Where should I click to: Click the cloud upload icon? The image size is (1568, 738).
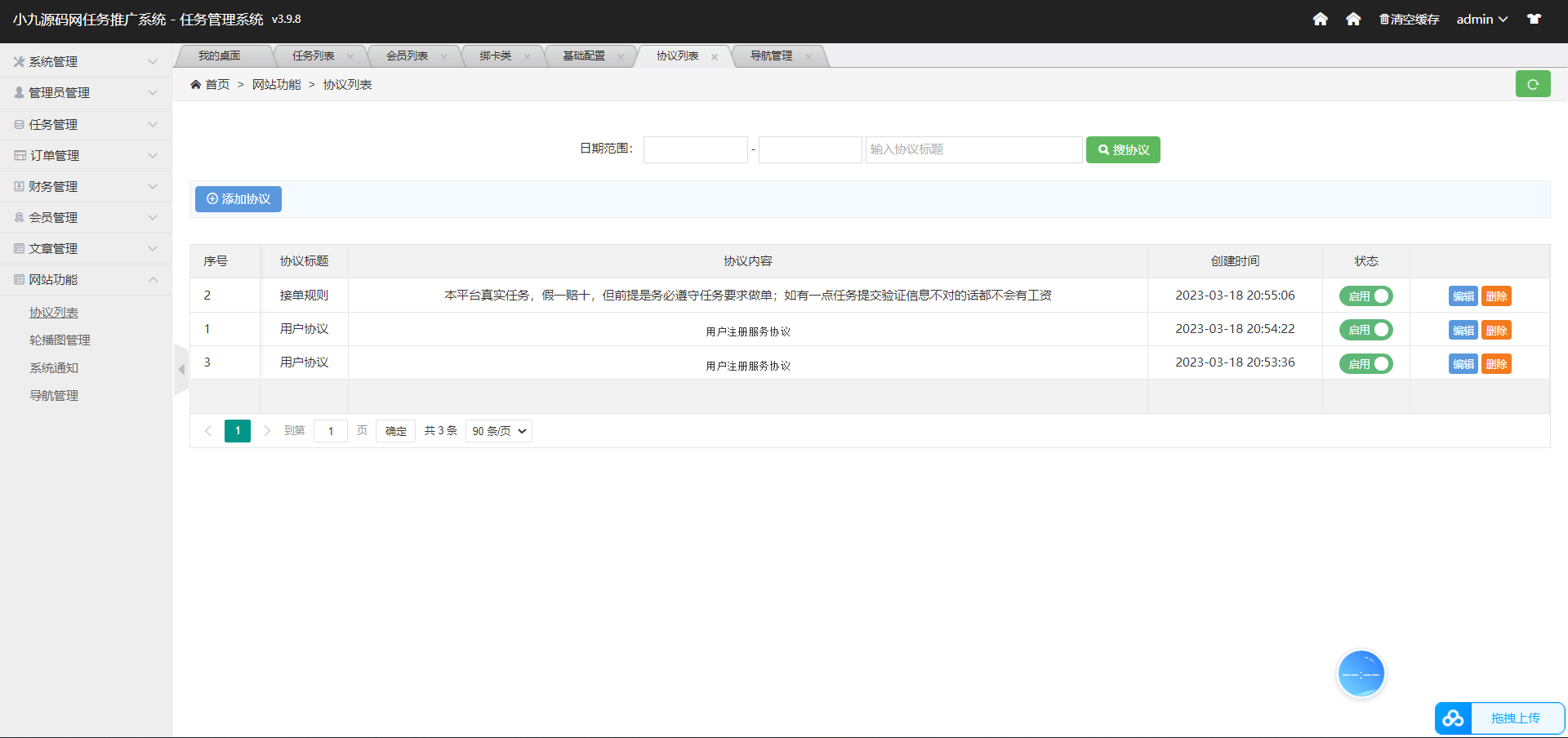(x=1453, y=718)
